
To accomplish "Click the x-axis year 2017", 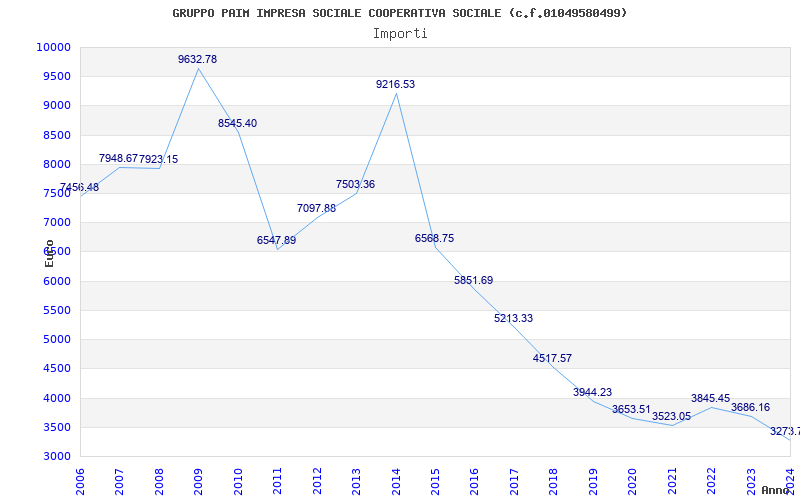I will tap(514, 481).
